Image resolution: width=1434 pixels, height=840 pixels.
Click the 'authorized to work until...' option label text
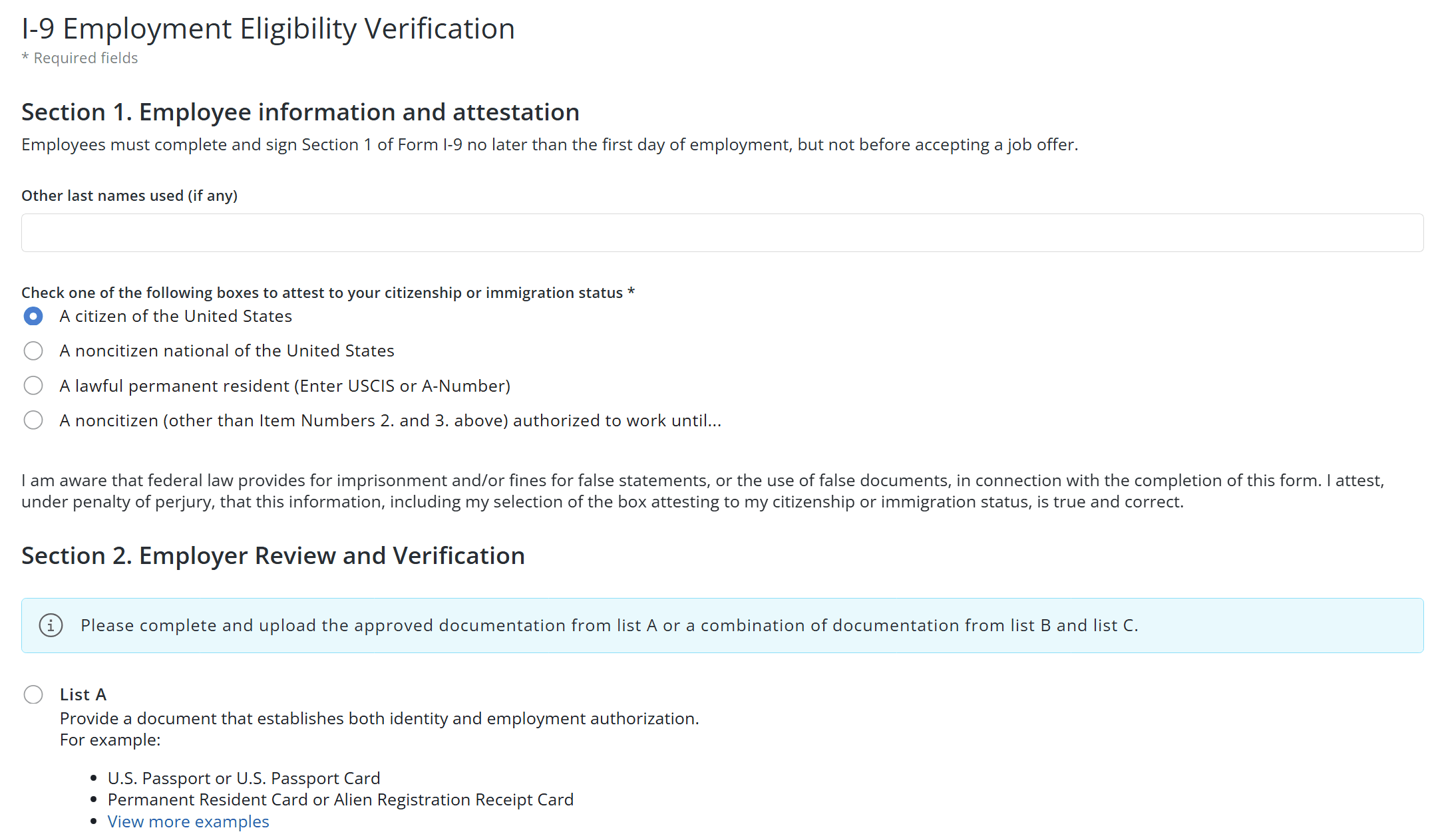pos(390,420)
